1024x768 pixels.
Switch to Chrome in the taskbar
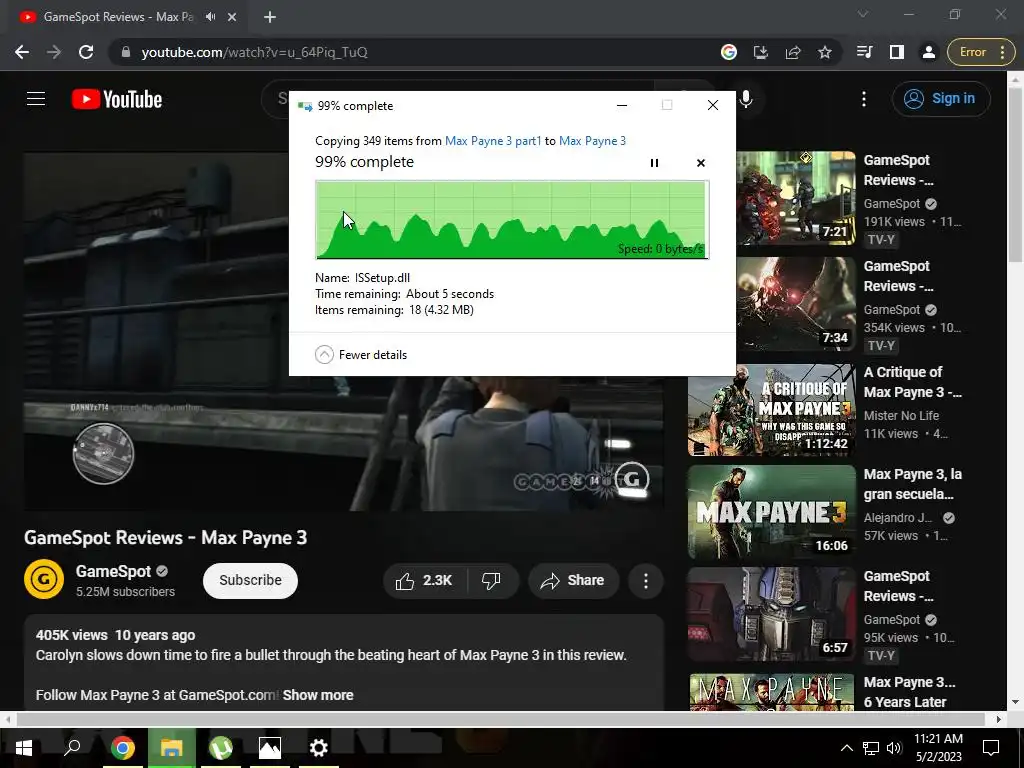[122, 748]
